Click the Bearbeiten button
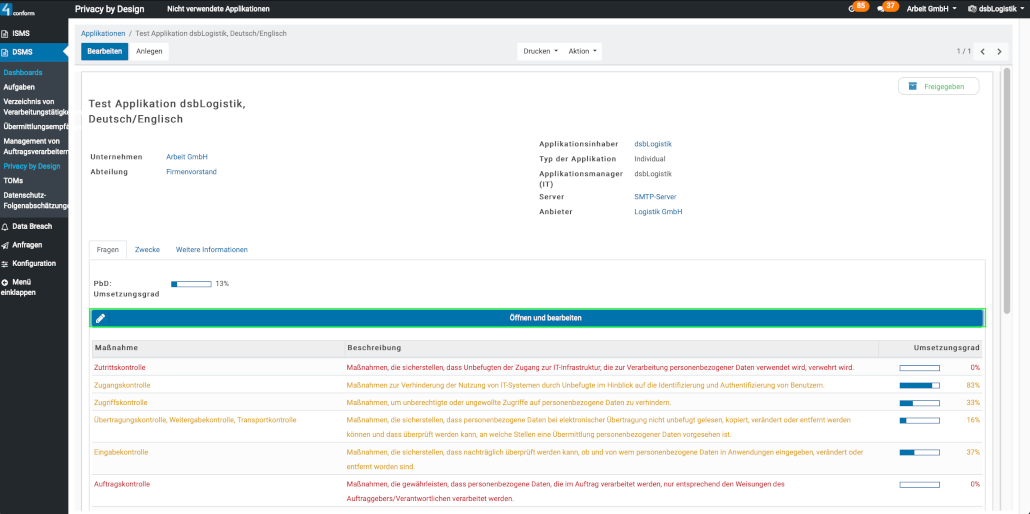Viewport: 1030px width, 514px height. coord(104,51)
